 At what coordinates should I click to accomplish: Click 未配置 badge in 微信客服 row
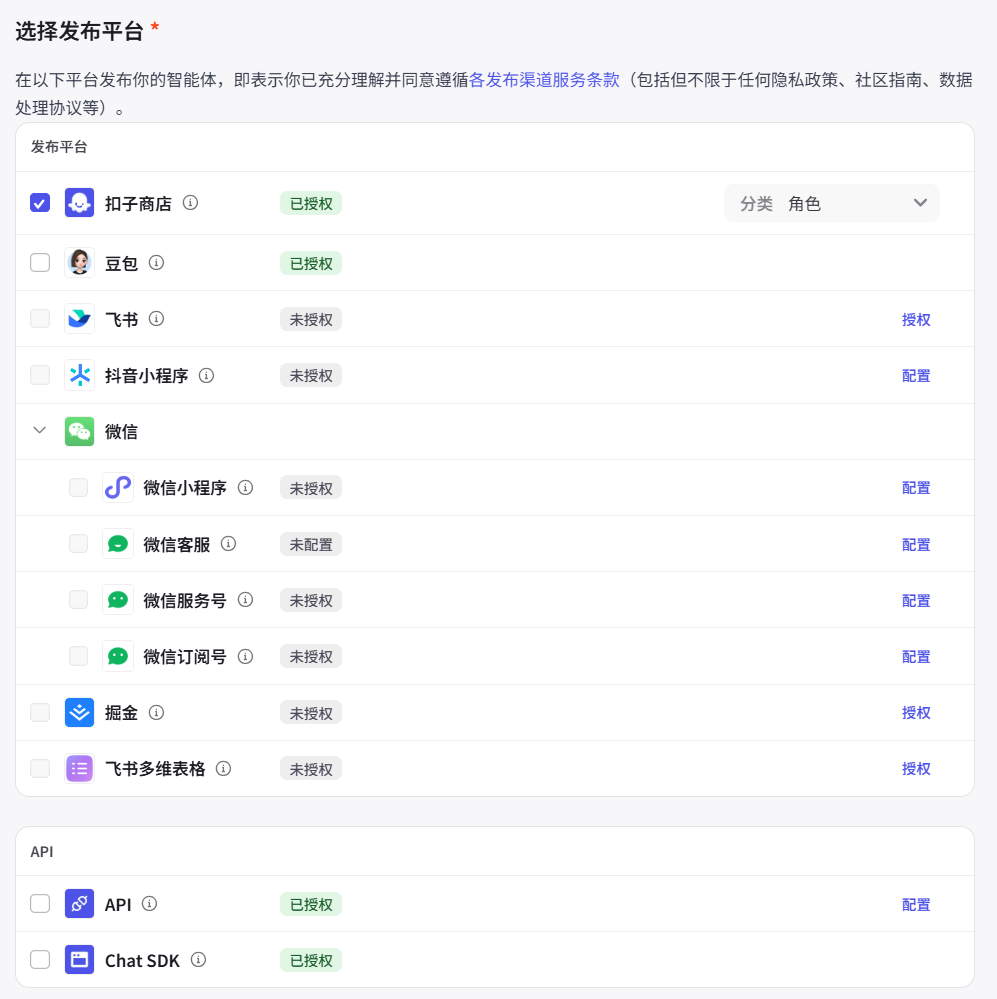pos(311,545)
